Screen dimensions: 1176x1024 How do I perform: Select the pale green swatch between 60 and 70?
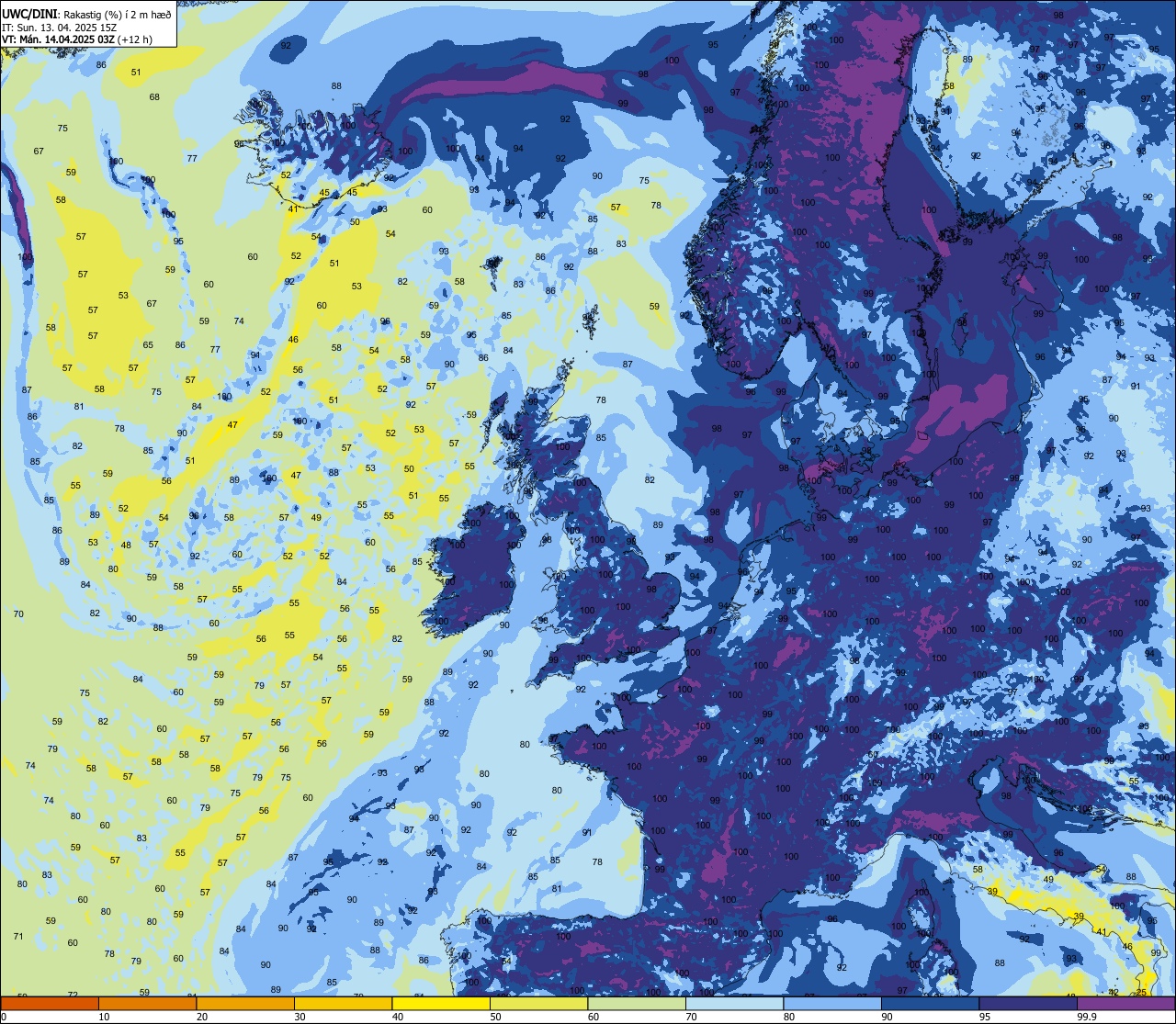[637, 1004]
